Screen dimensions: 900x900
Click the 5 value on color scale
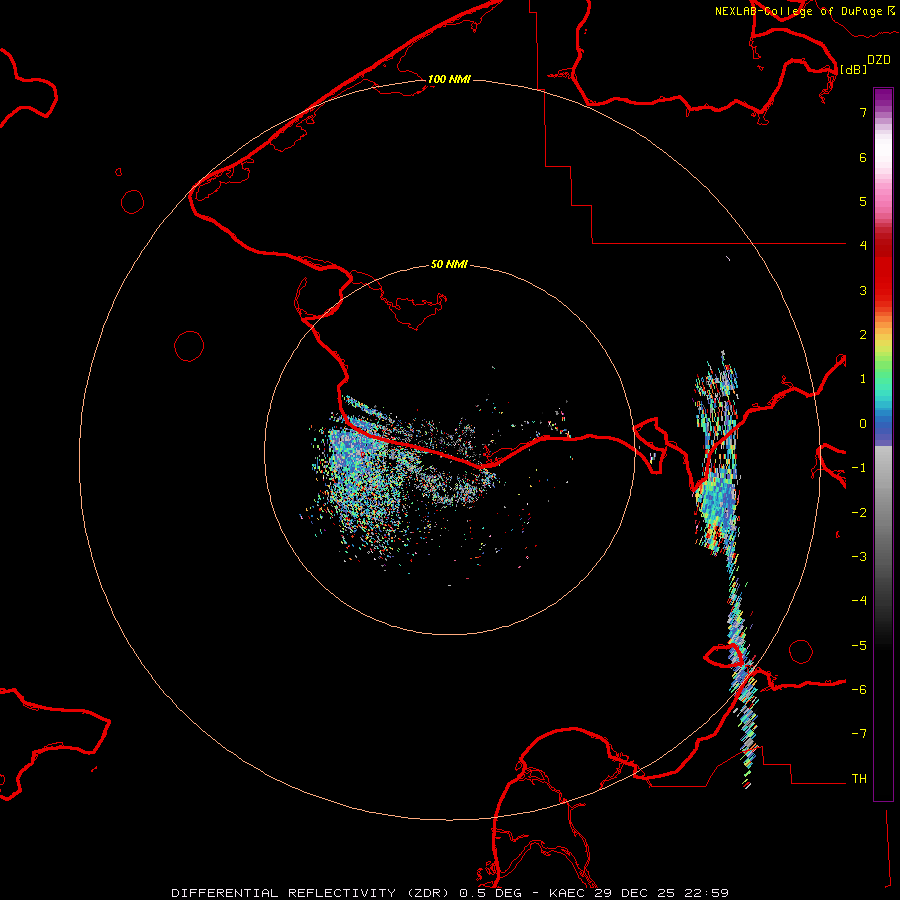[863, 201]
